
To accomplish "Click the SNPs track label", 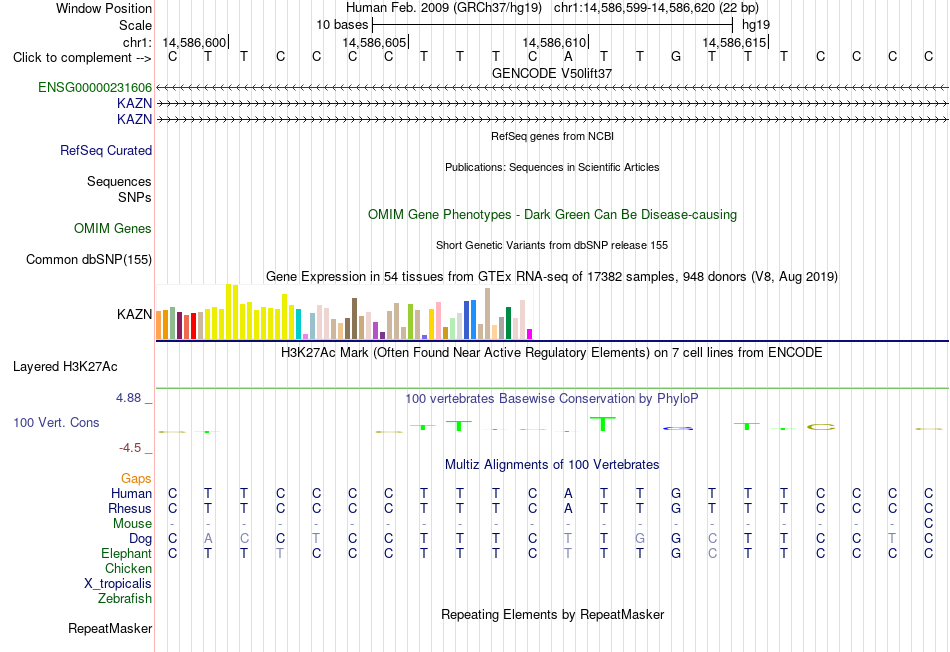I will 135,197.
